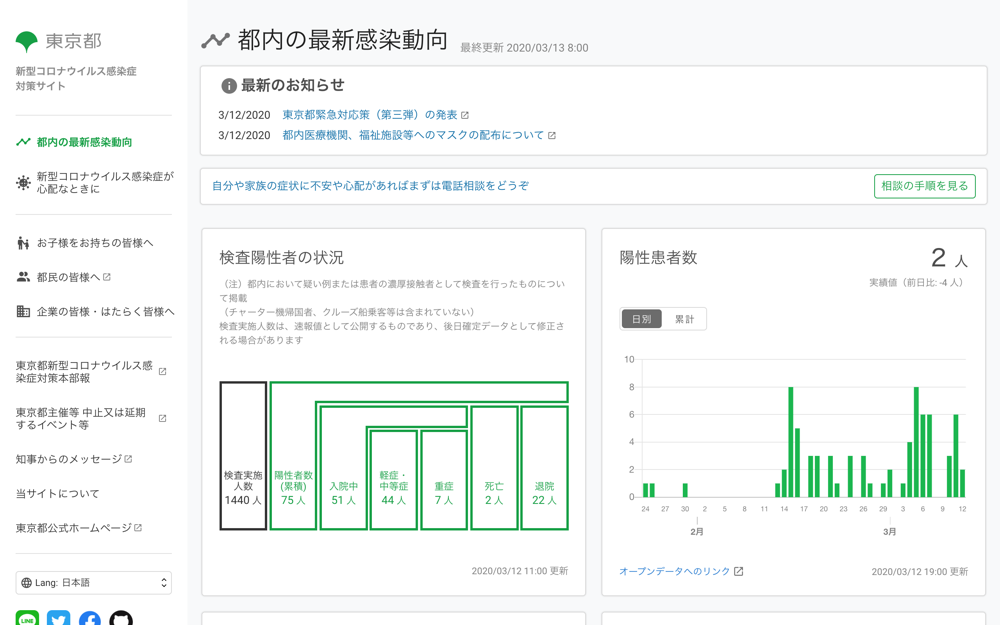Click the Tokyo ginkgo leaf logo

point(23,40)
